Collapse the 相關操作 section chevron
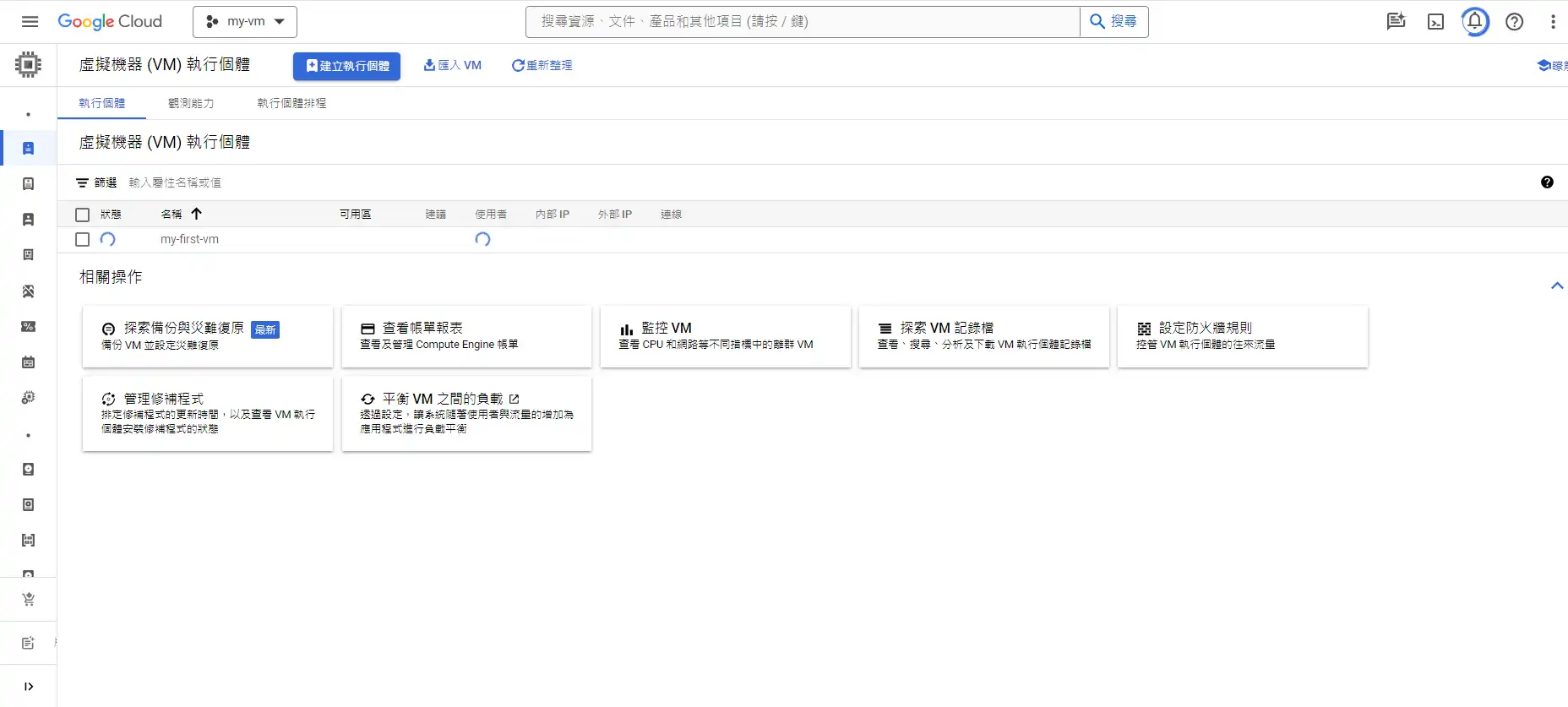Viewport: 1568px width, 707px height. point(1556,286)
